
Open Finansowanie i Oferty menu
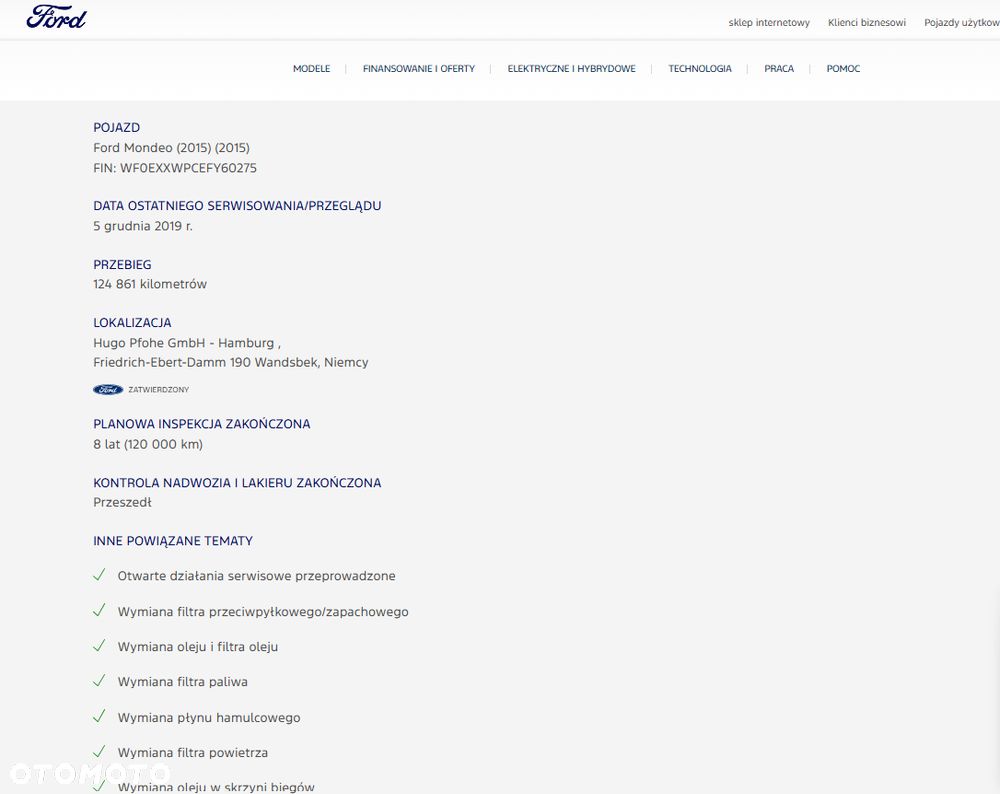click(419, 69)
